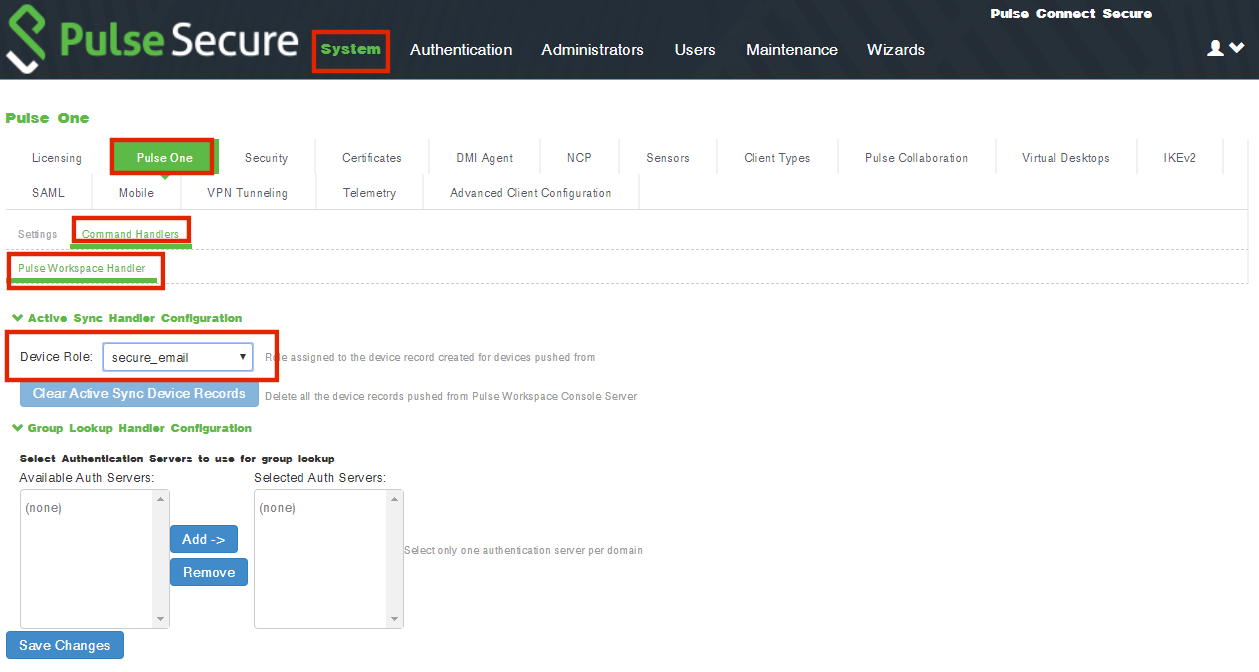Click the Pulse Secure logo
The width and height of the screenshot is (1259, 672).
[x=152, y=41]
